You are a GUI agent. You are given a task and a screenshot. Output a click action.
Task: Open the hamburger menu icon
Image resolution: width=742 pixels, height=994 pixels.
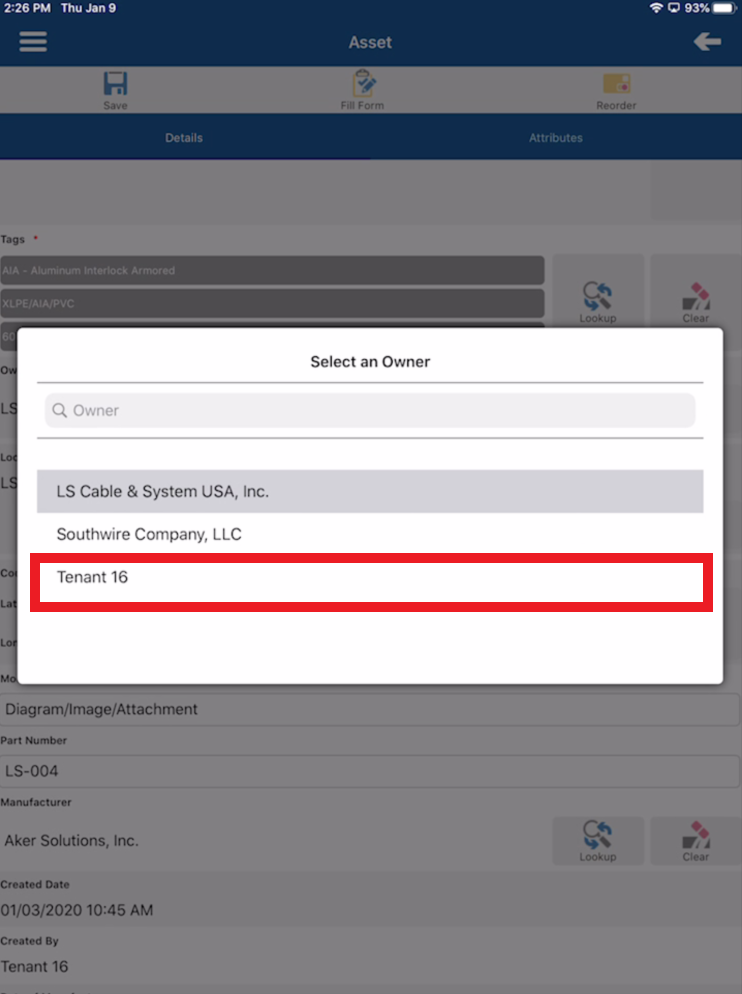33,42
